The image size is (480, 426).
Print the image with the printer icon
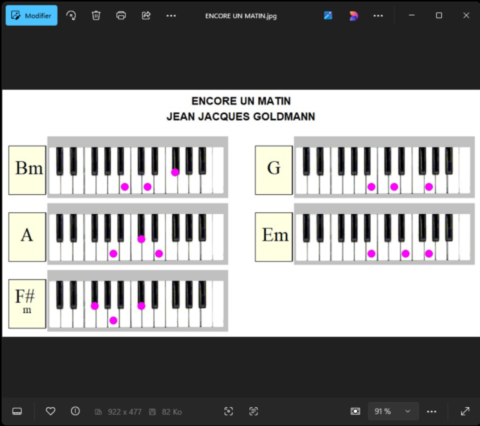click(x=121, y=15)
